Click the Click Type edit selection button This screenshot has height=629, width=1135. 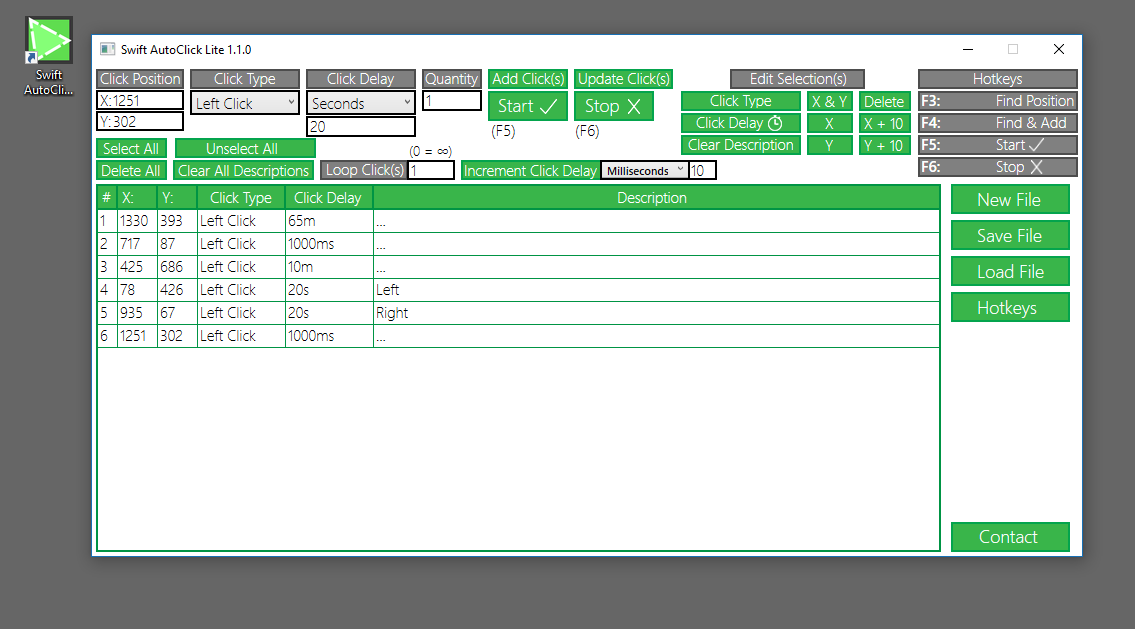coord(741,101)
